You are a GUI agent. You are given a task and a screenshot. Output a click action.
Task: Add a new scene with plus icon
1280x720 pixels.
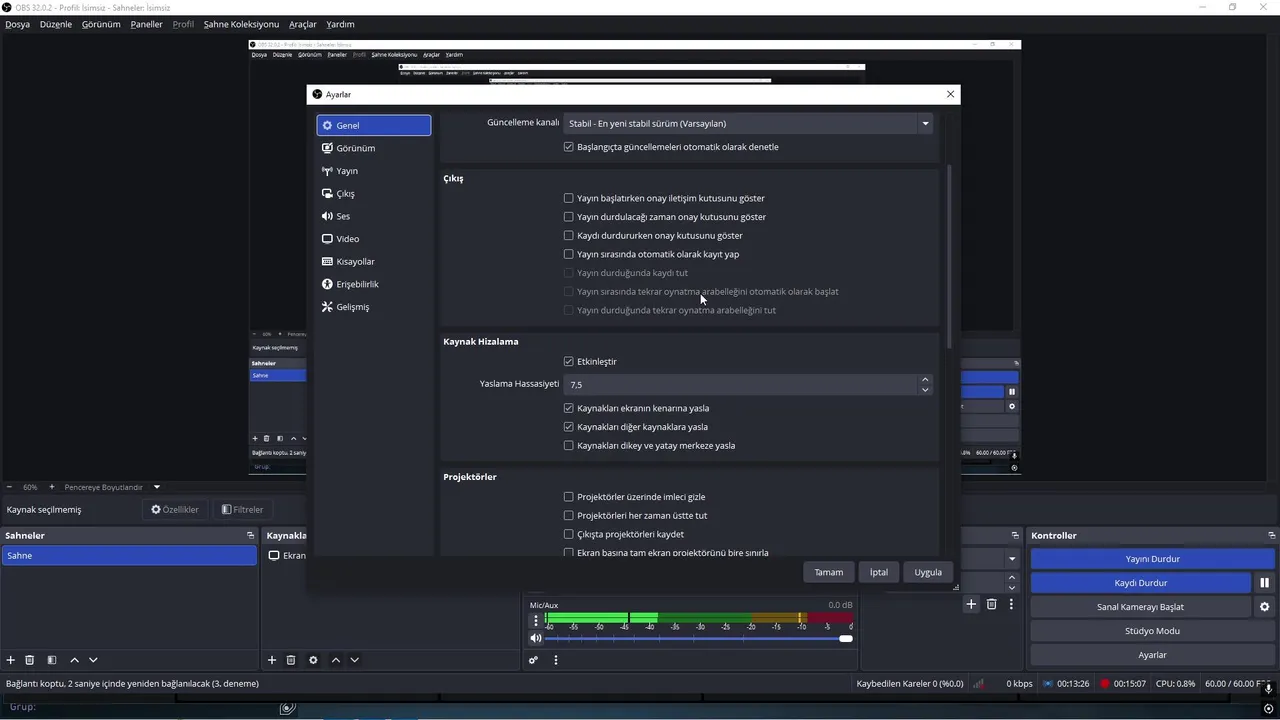(11, 660)
